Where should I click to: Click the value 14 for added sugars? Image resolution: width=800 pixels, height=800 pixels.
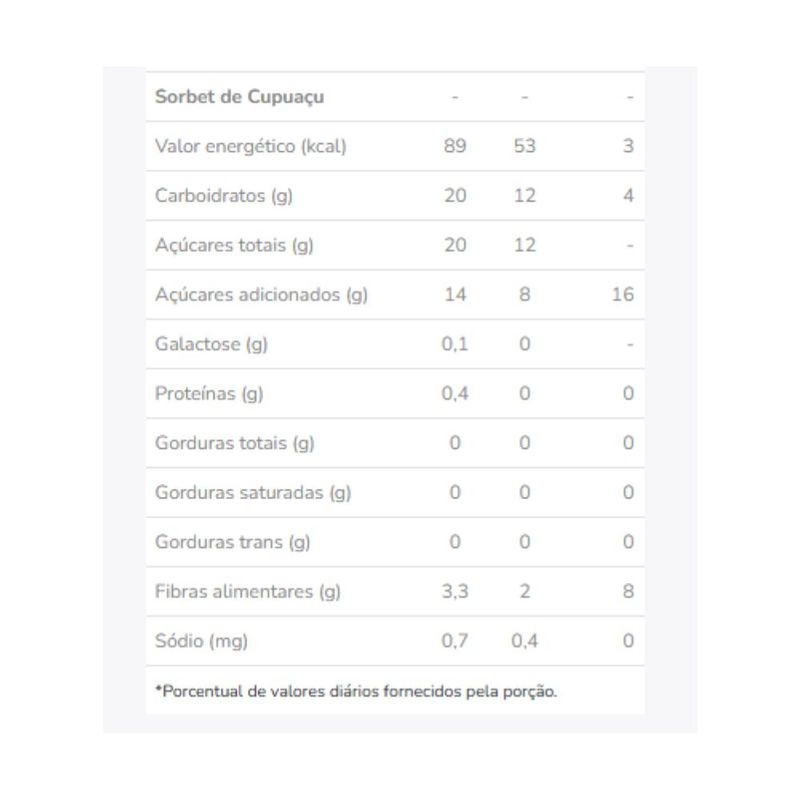point(455,295)
